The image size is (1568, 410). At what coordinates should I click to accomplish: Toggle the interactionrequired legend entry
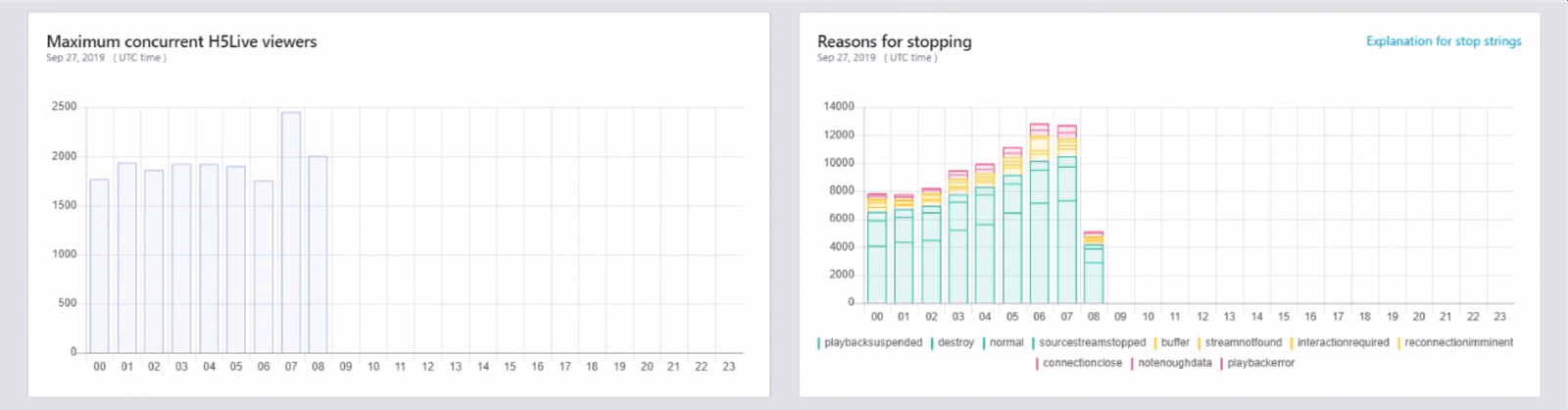click(x=1342, y=342)
